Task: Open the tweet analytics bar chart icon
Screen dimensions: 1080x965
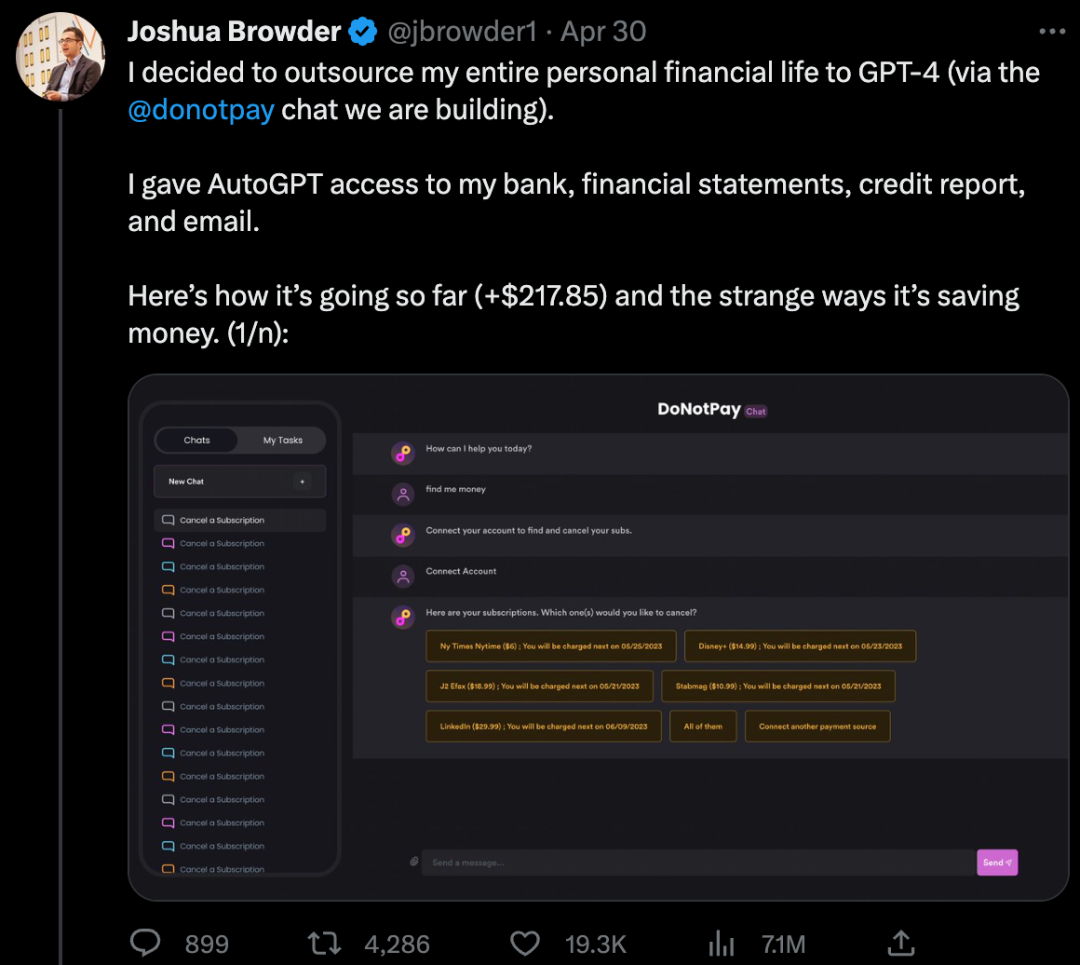Action: point(721,943)
